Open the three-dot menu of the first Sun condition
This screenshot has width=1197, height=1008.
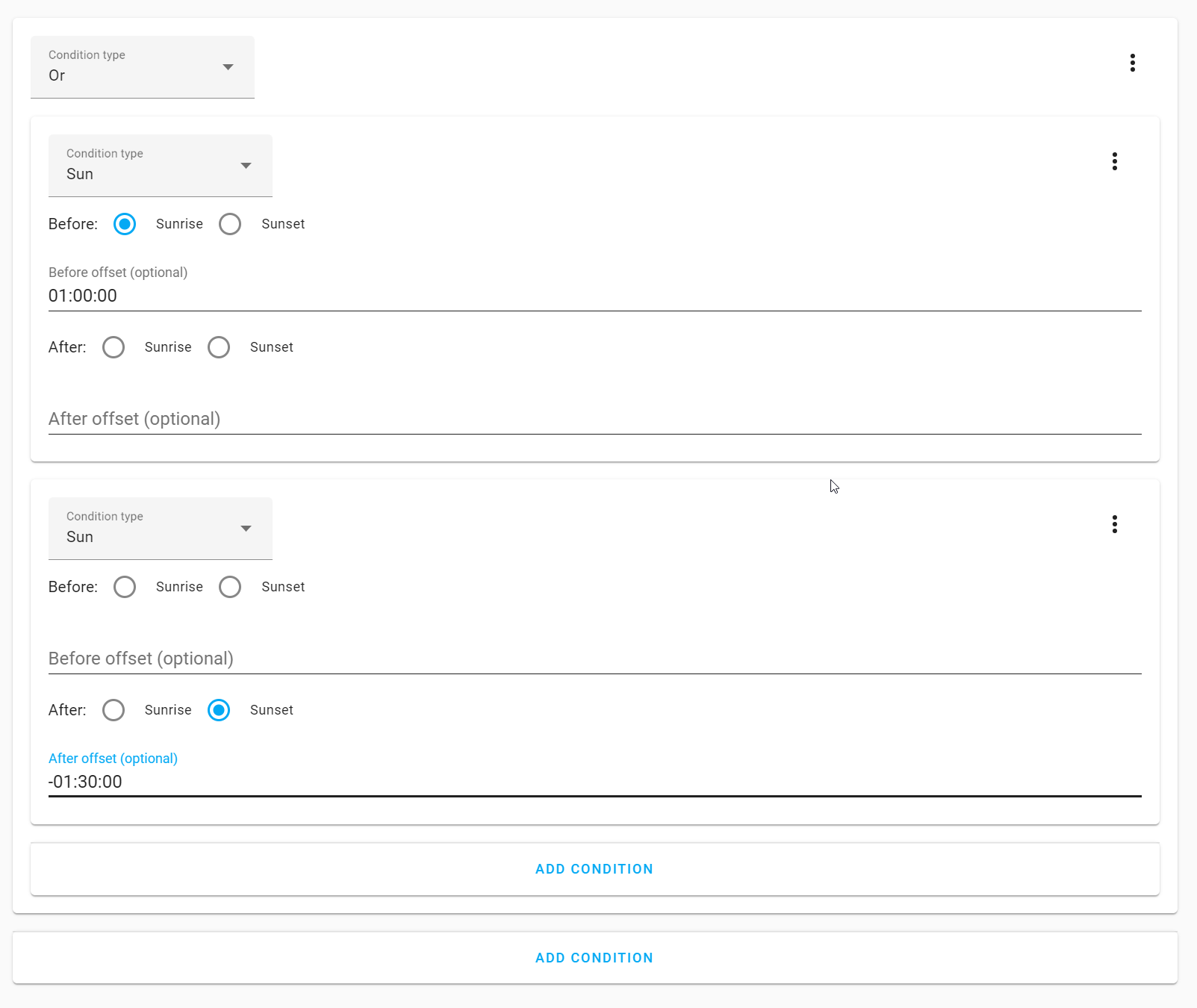click(1115, 161)
